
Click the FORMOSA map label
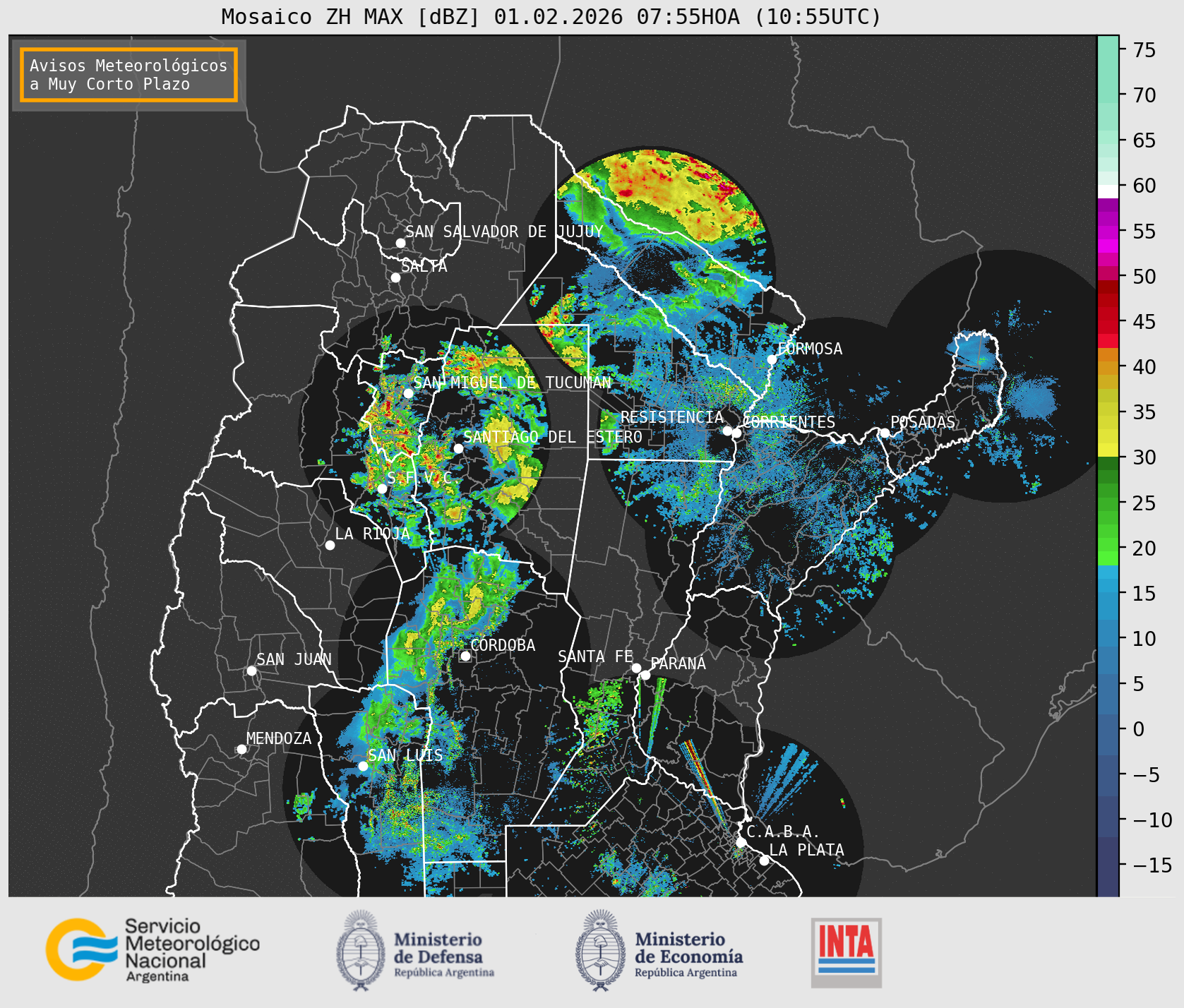tap(810, 349)
